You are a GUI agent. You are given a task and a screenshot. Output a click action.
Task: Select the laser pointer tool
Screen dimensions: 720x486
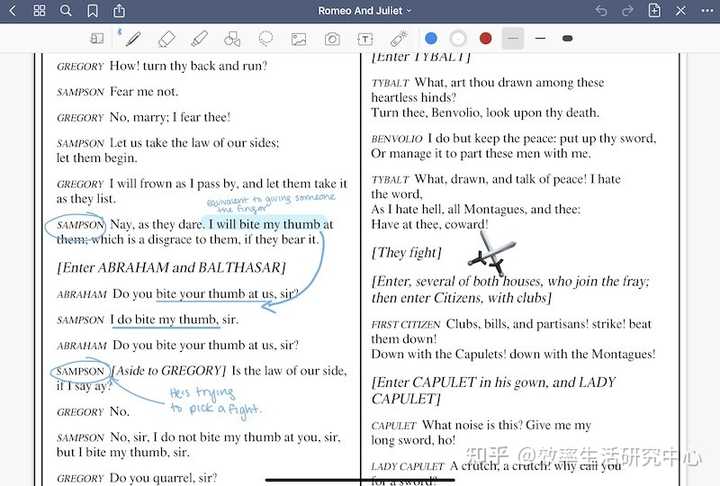[x=399, y=39]
